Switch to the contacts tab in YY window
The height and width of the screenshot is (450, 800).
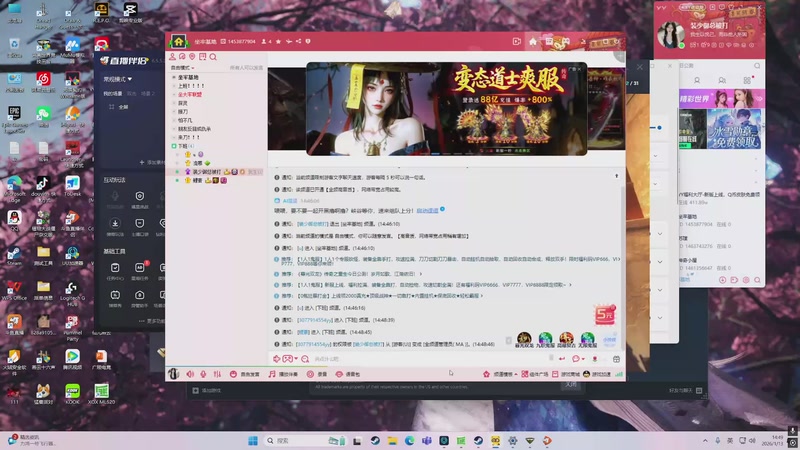pyautogui.click(x=697, y=81)
